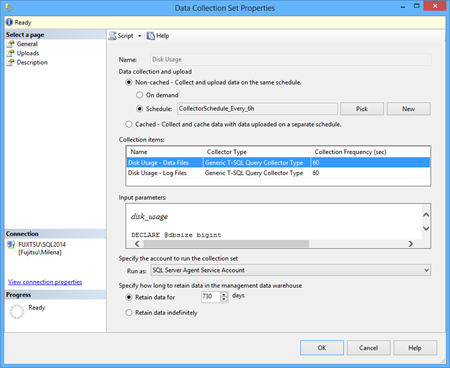Click the Name field showing Disk Usage
The height and width of the screenshot is (368, 450).
[x=290, y=60]
